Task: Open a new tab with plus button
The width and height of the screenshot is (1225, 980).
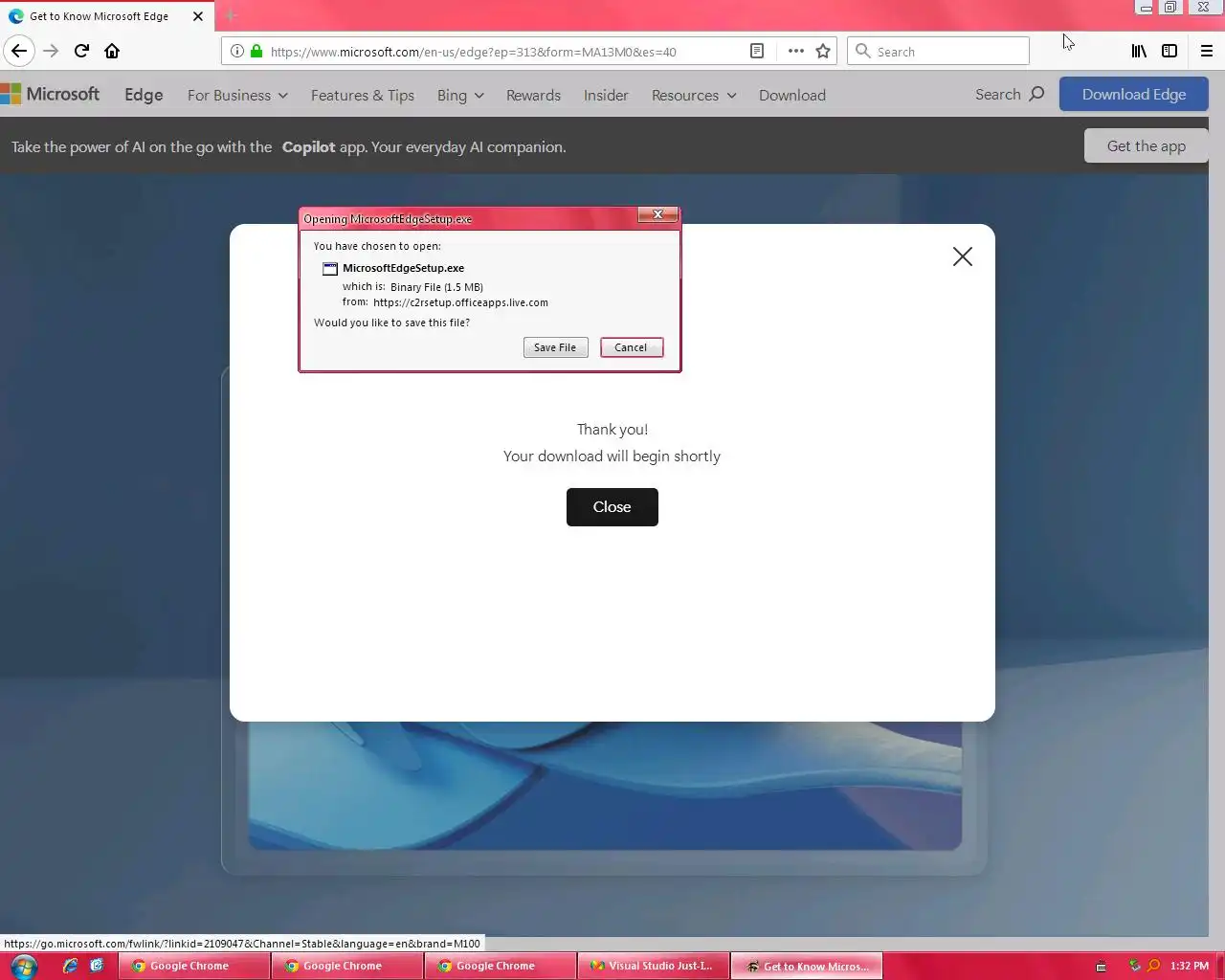Action: click(x=231, y=16)
